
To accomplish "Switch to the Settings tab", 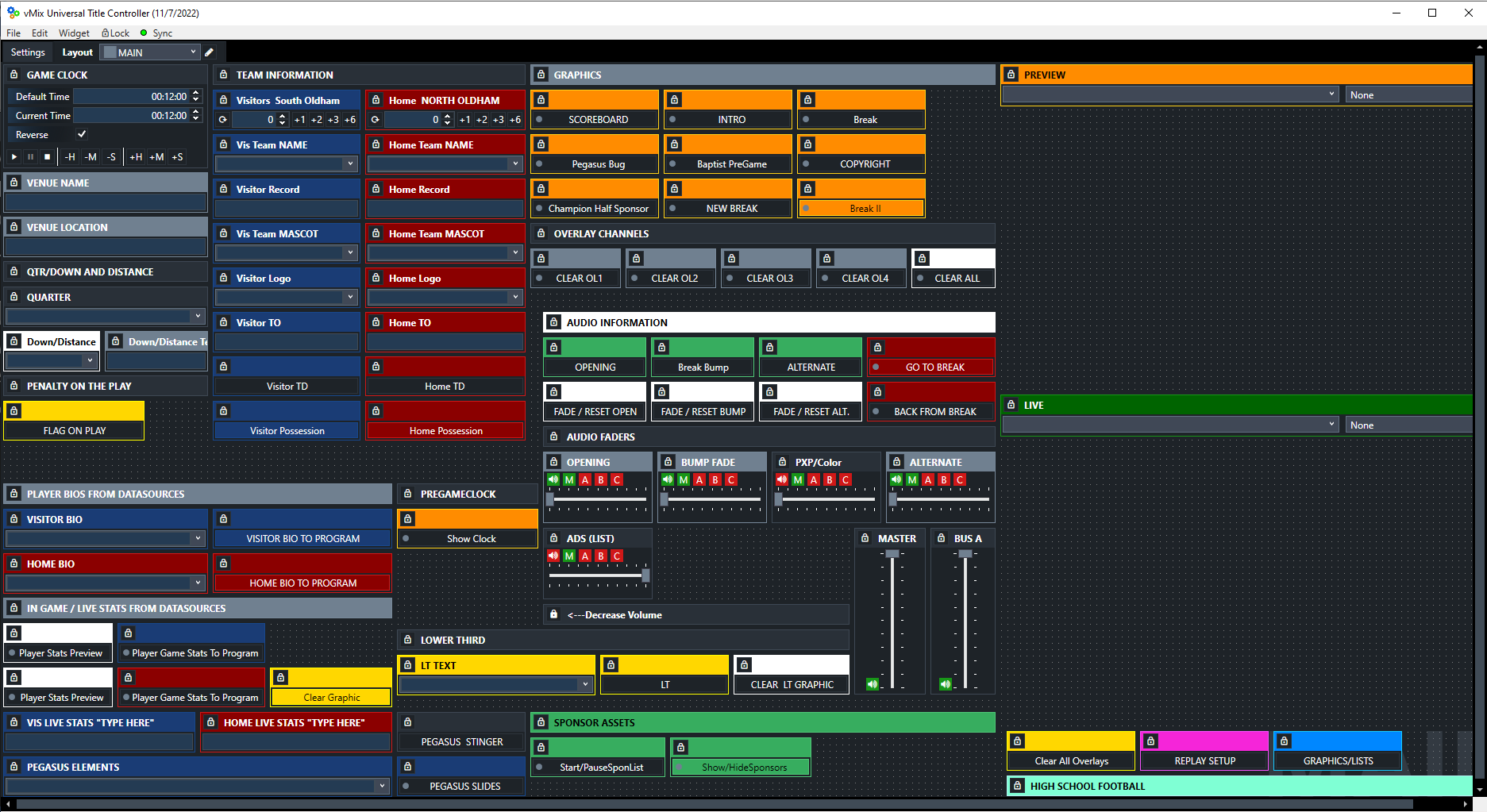I will point(28,52).
